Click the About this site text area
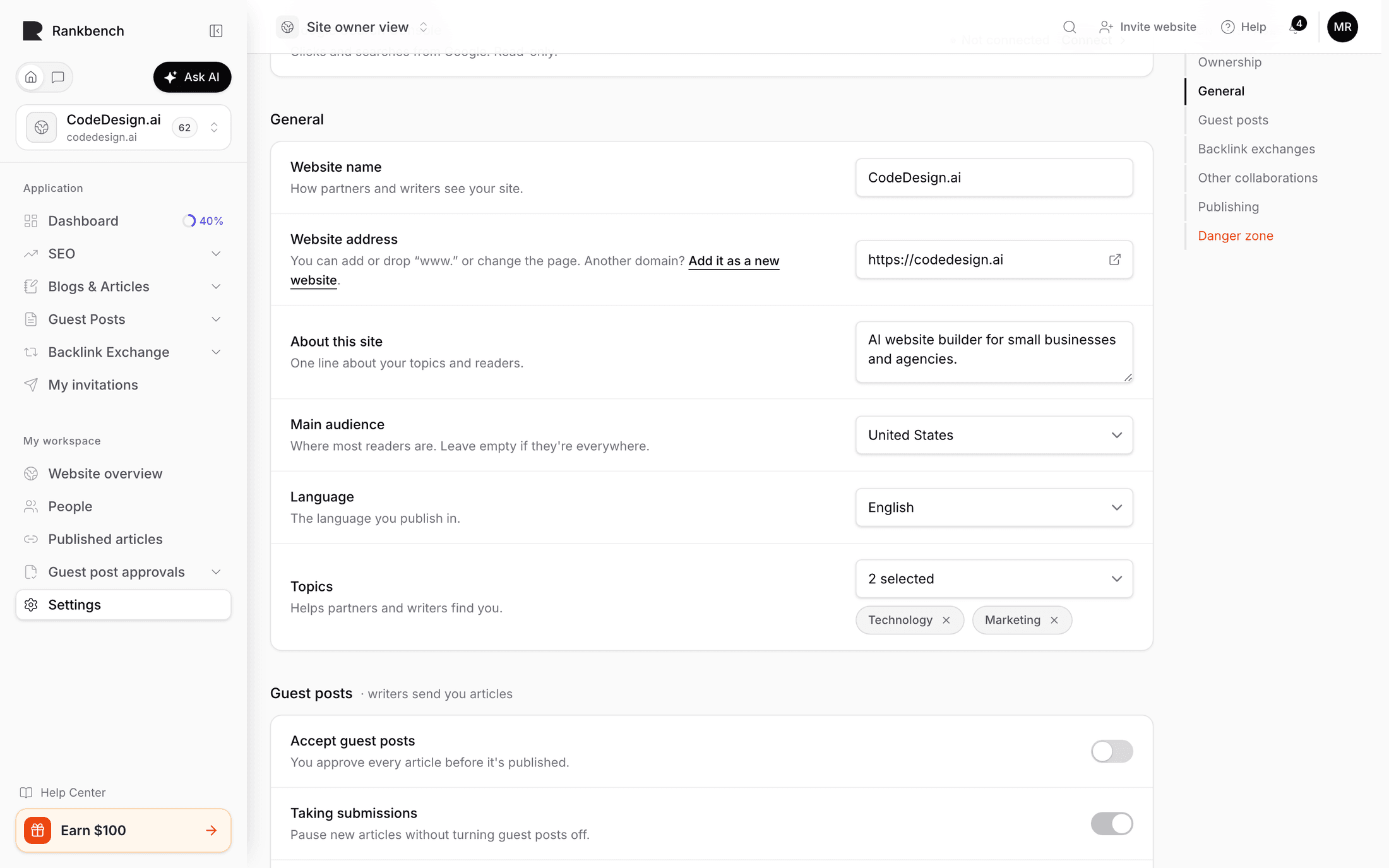Screen dimensions: 1389x868 994,352
